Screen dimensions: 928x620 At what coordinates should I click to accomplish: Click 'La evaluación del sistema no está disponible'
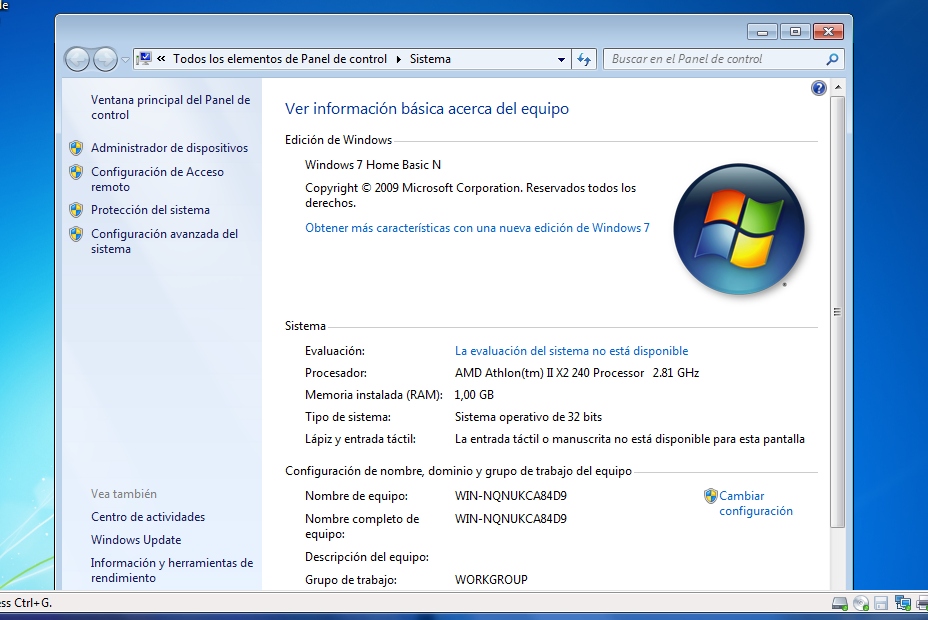(x=571, y=351)
